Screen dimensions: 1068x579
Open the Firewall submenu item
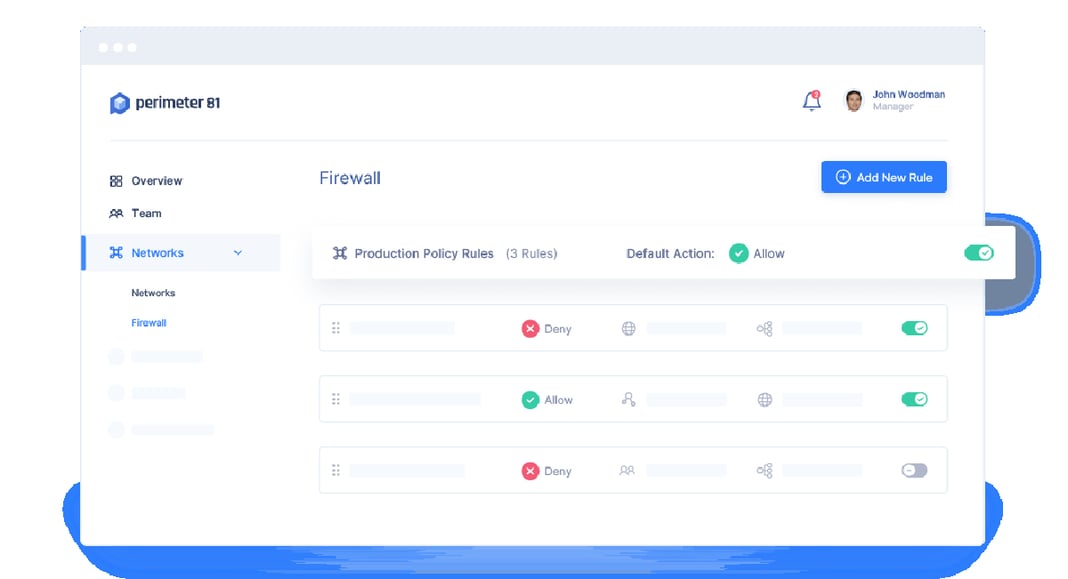(149, 323)
